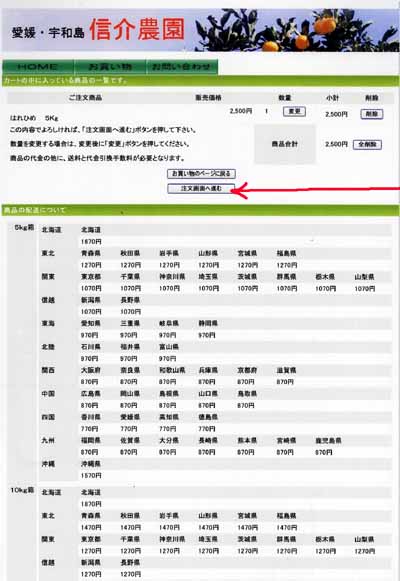The width and height of the screenshot is (400, 581).
Task: Open the お問い合わせ contact tab
Action: point(181,67)
